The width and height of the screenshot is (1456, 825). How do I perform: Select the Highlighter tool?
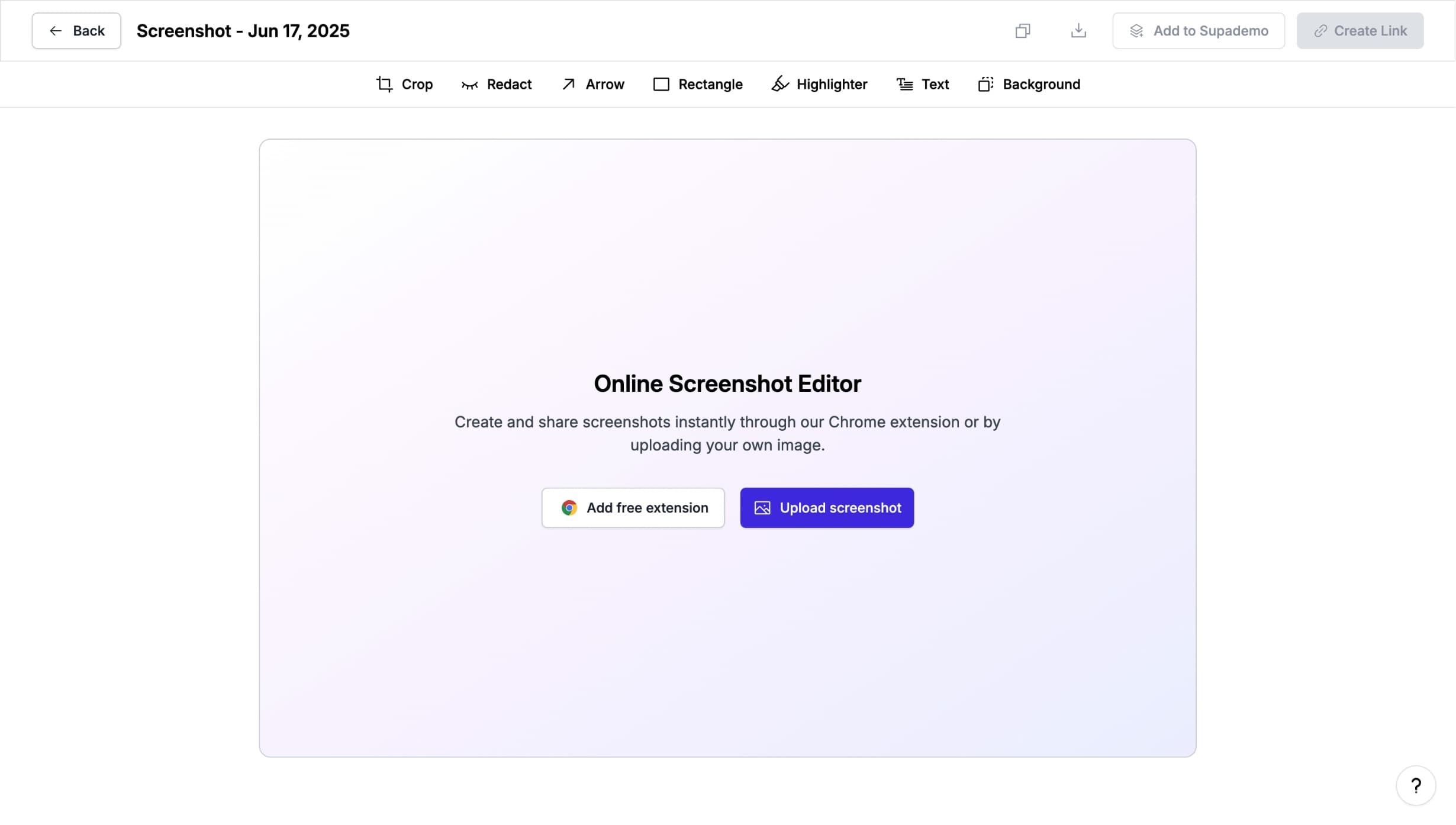pos(818,84)
